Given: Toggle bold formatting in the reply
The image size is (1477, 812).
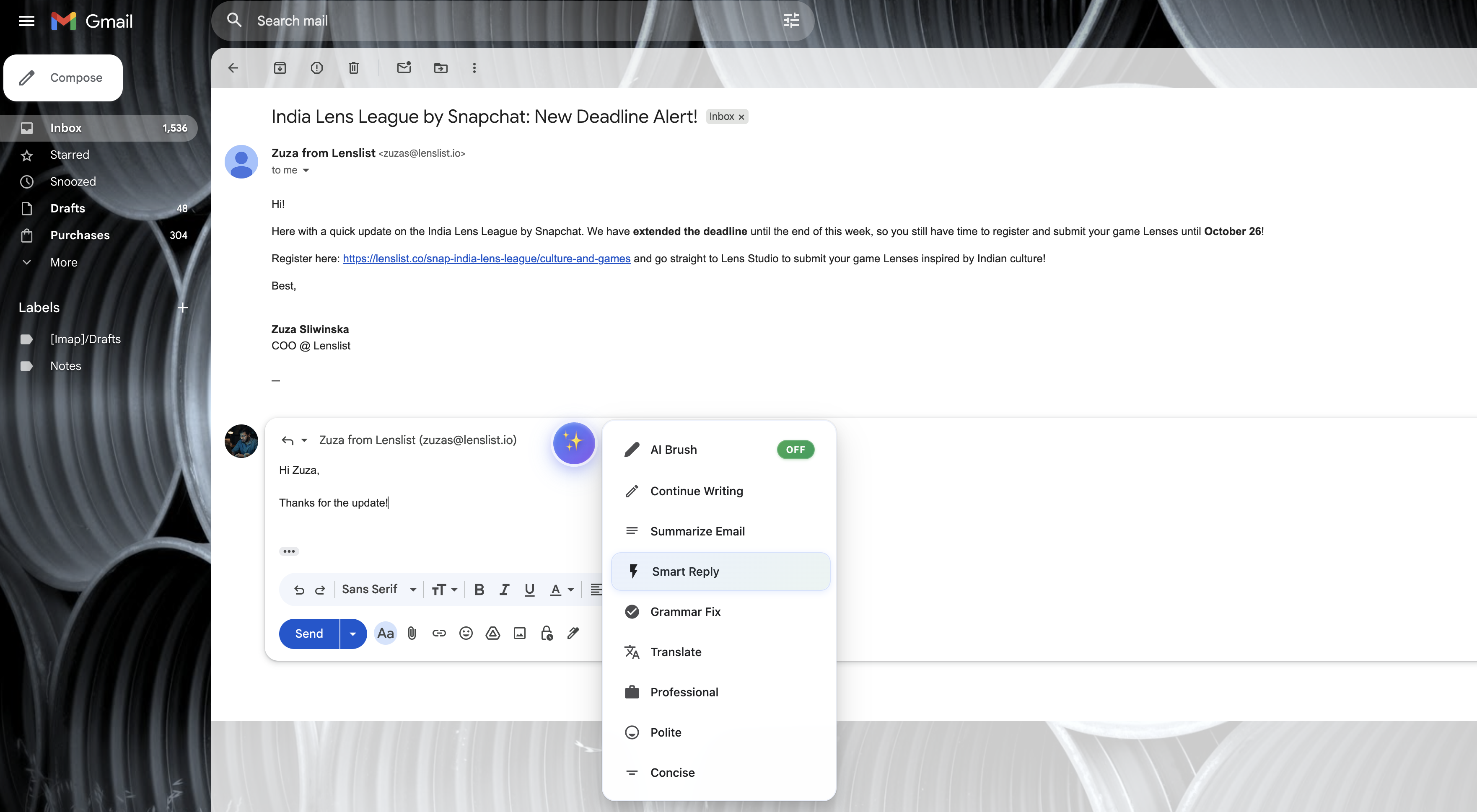Looking at the screenshot, I should tap(479, 590).
